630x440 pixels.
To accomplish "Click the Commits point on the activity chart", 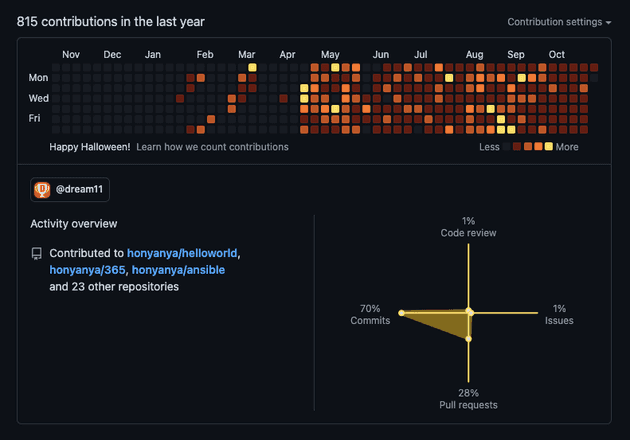I will [x=401, y=313].
